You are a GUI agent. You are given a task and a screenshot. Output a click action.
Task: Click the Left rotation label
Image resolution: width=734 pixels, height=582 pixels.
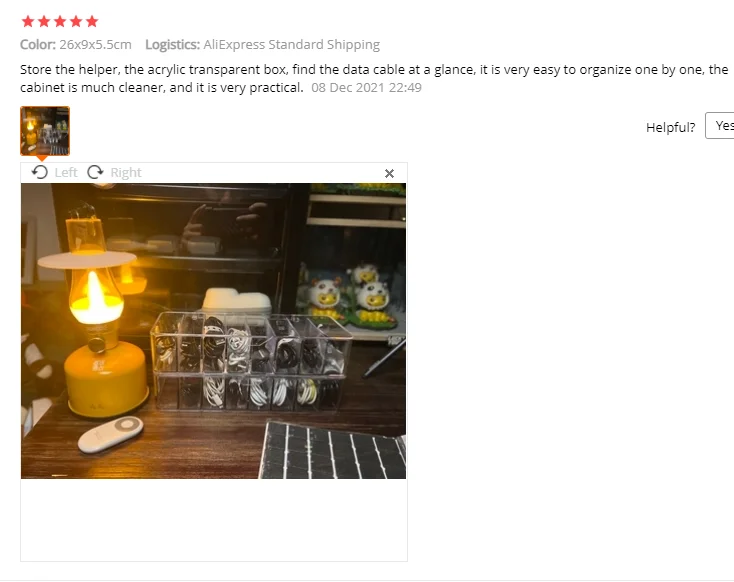click(x=66, y=173)
